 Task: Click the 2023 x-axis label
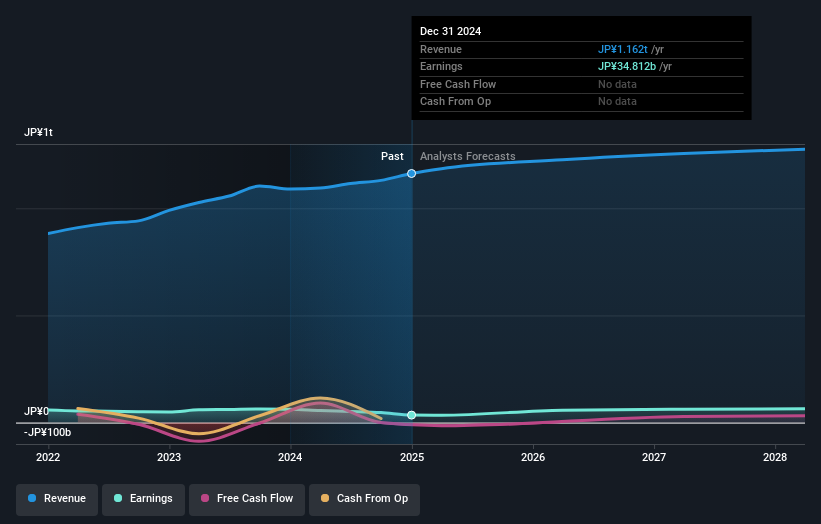tap(169, 458)
